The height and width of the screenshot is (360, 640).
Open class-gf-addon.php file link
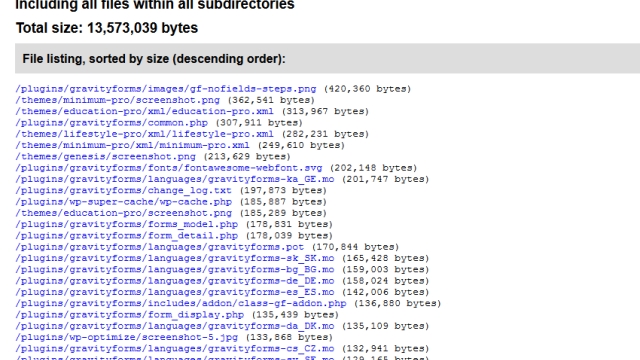point(181,303)
